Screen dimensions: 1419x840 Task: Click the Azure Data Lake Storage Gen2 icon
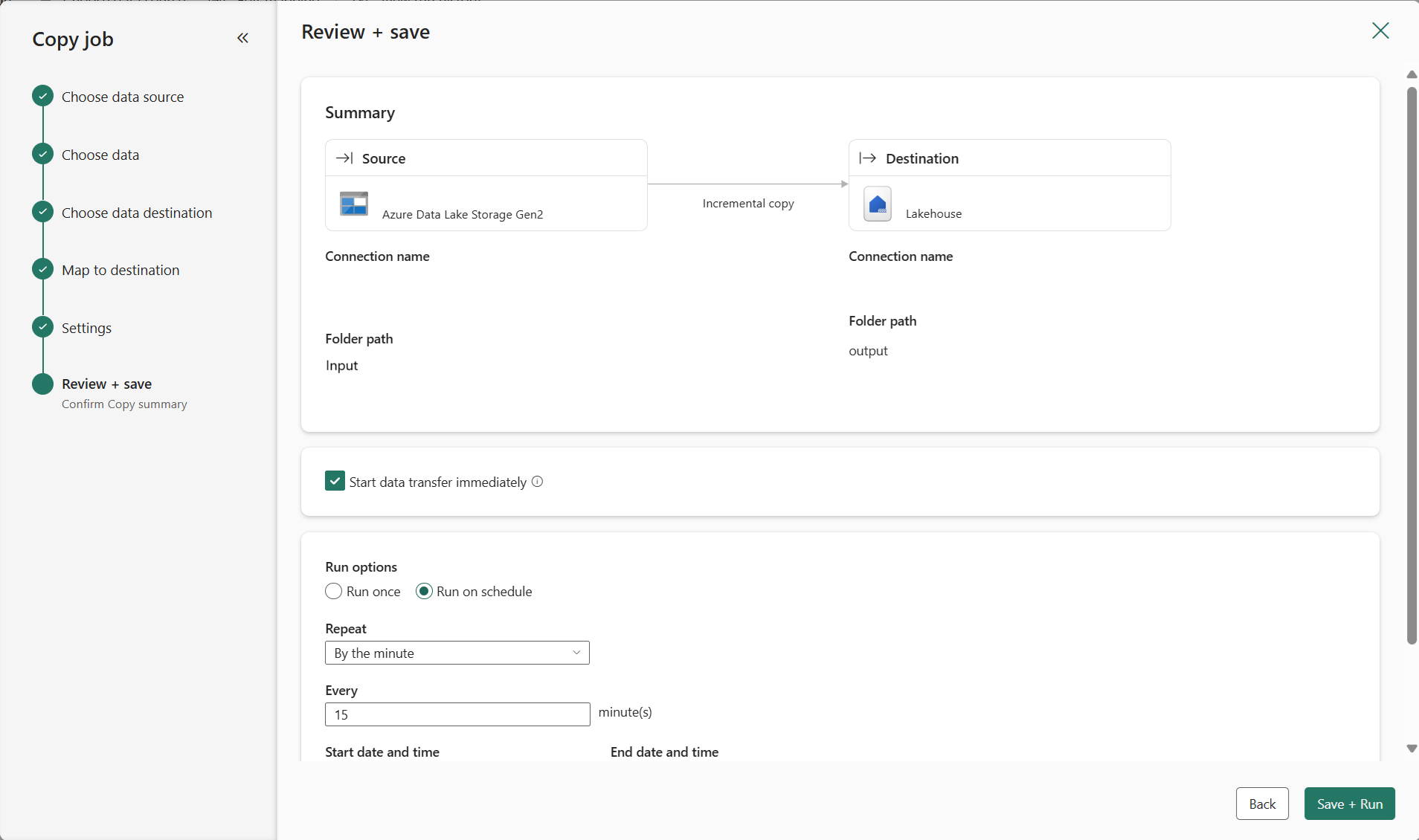click(x=354, y=204)
